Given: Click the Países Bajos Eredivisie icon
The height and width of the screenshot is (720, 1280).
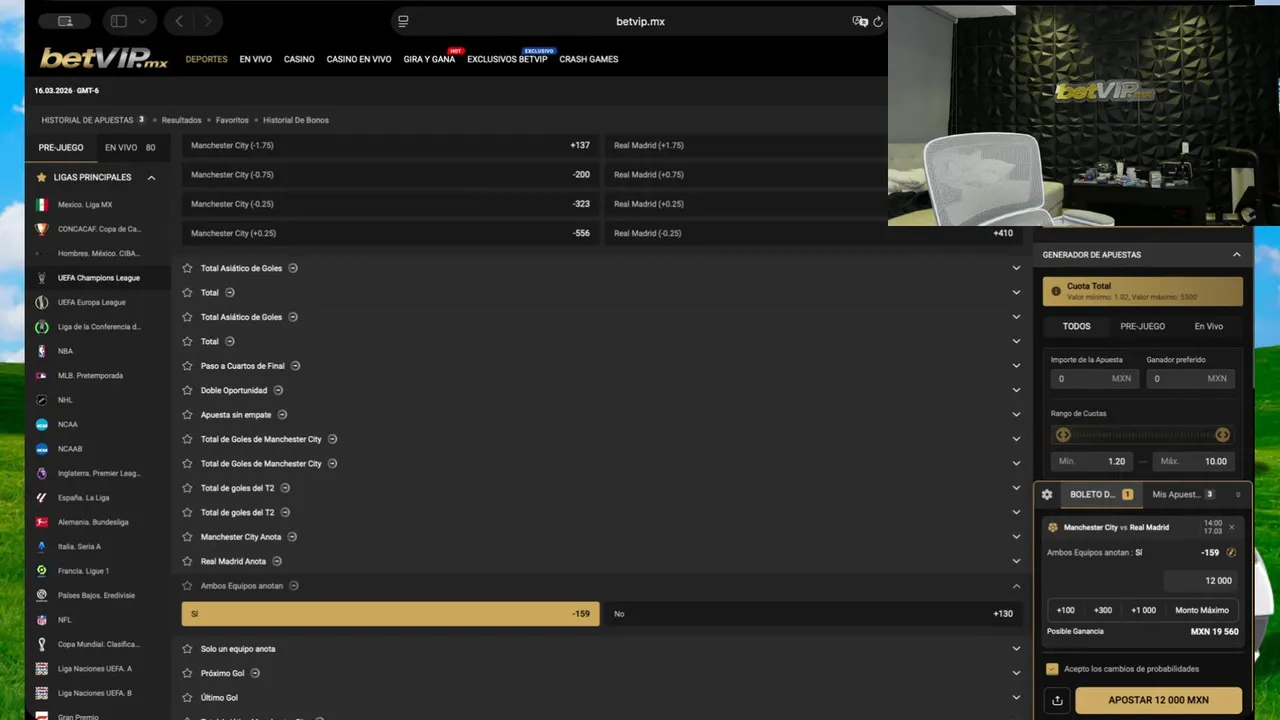Looking at the screenshot, I should (x=41, y=595).
